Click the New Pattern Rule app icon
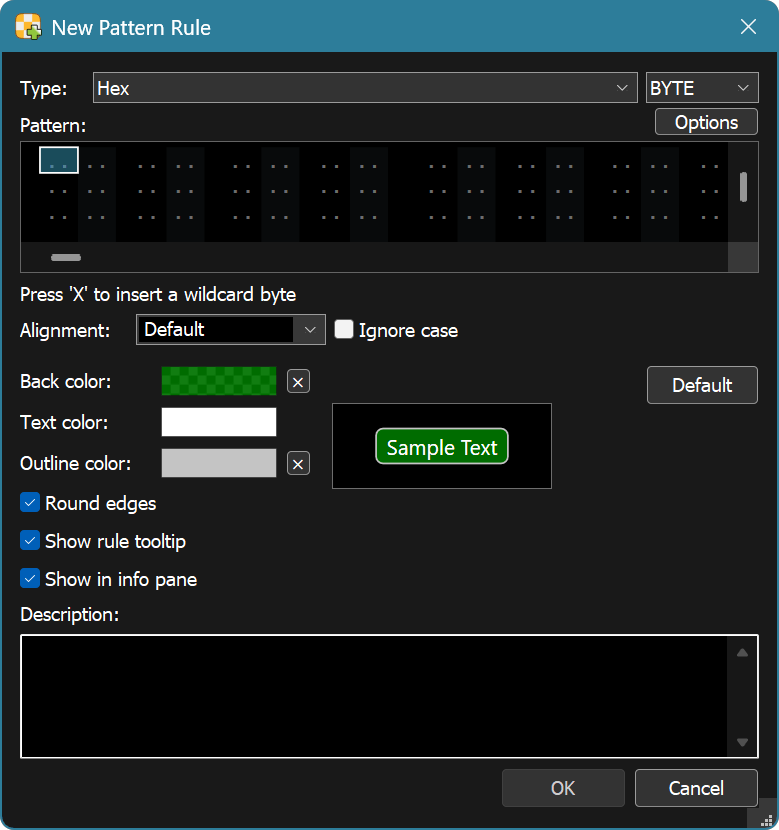The width and height of the screenshot is (779, 830). tap(28, 26)
